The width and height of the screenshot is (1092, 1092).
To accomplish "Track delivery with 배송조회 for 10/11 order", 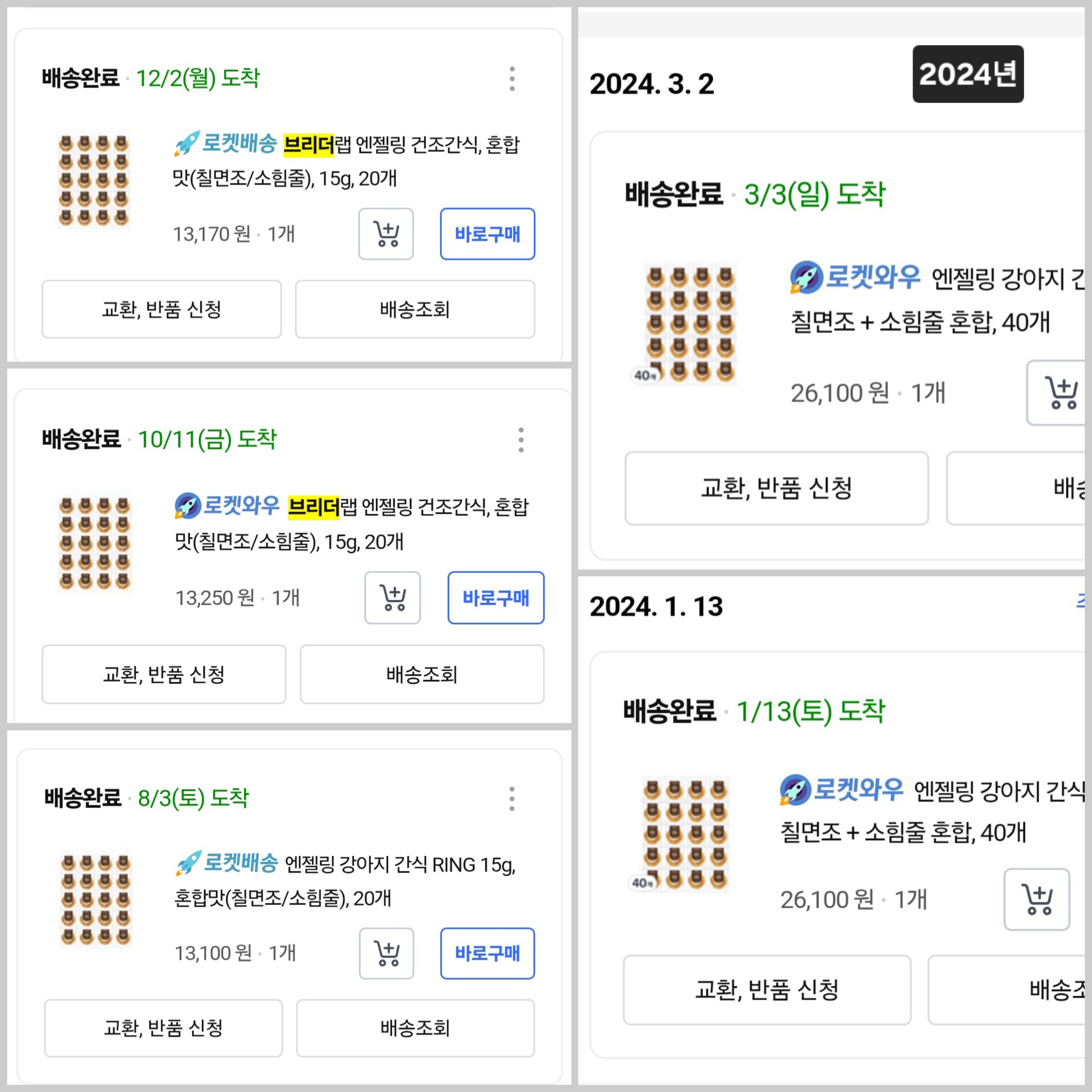I will tap(422, 674).
